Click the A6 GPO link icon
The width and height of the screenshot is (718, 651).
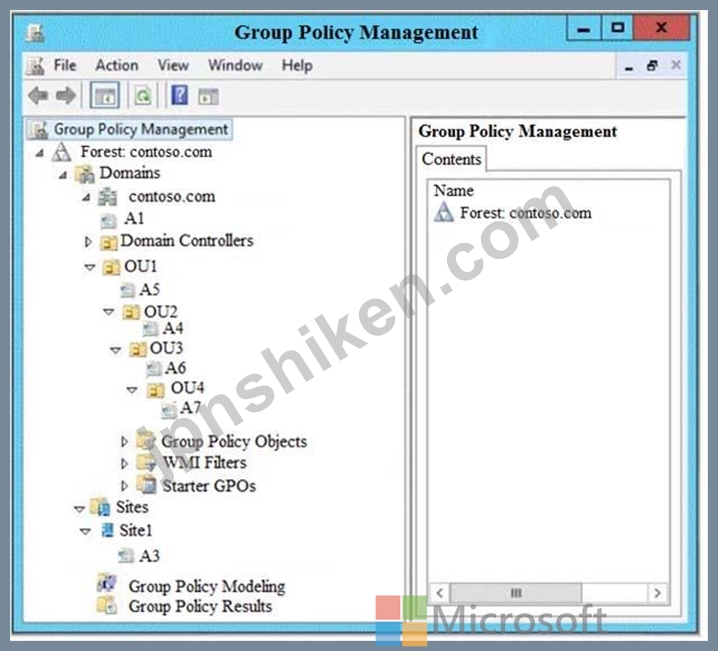[153, 368]
